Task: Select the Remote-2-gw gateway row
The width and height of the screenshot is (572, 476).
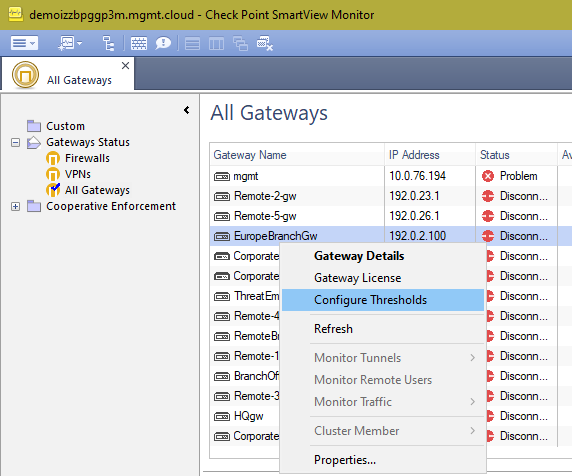Action: click(297, 196)
